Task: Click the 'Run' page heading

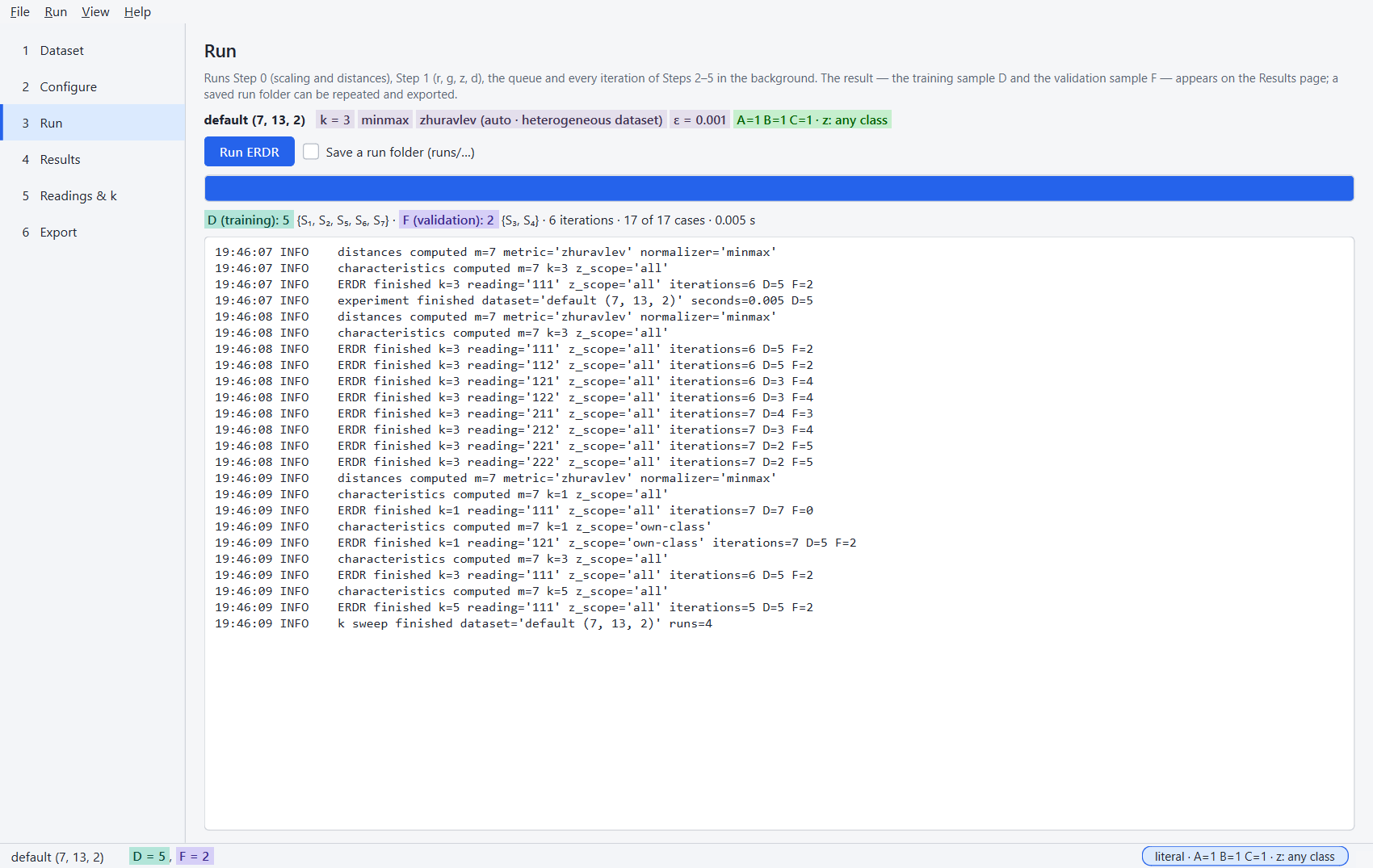Action: pos(220,51)
